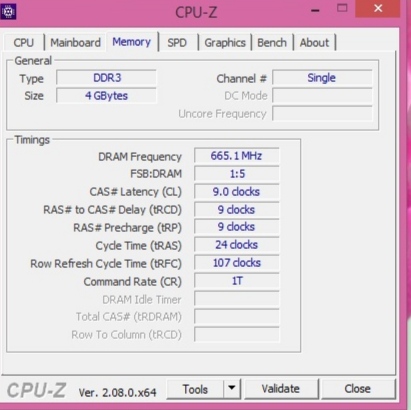The width and height of the screenshot is (411, 410).
Task: Select the Command Rate 1T field
Action: pos(236,281)
